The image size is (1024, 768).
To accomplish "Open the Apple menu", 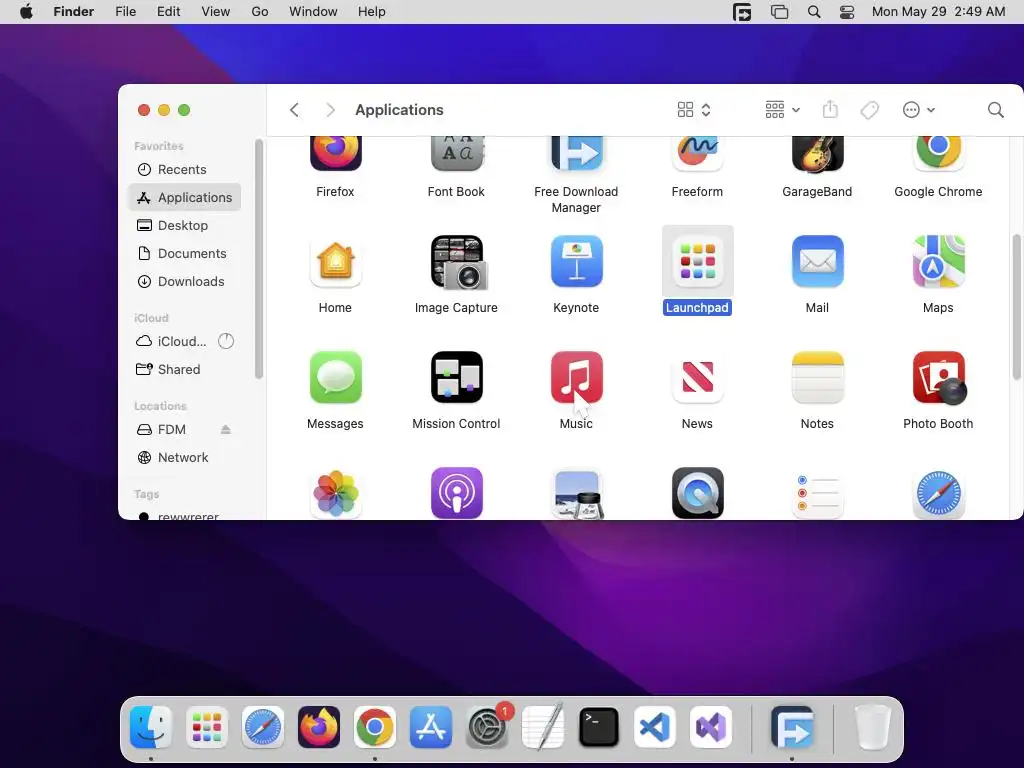I will coord(26,12).
